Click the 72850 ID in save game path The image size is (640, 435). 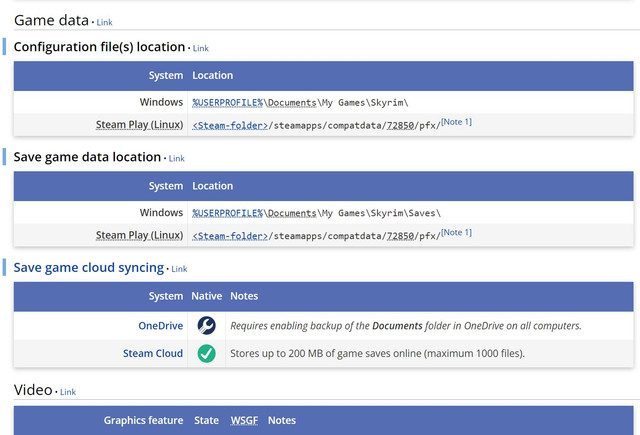coord(400,236)
